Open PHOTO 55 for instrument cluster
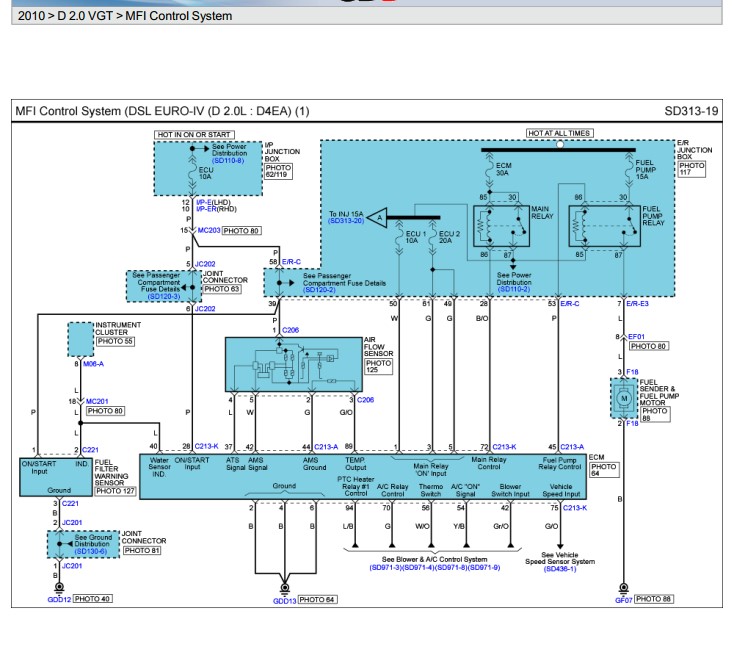743x648 pixels. [x=115, y=342]
